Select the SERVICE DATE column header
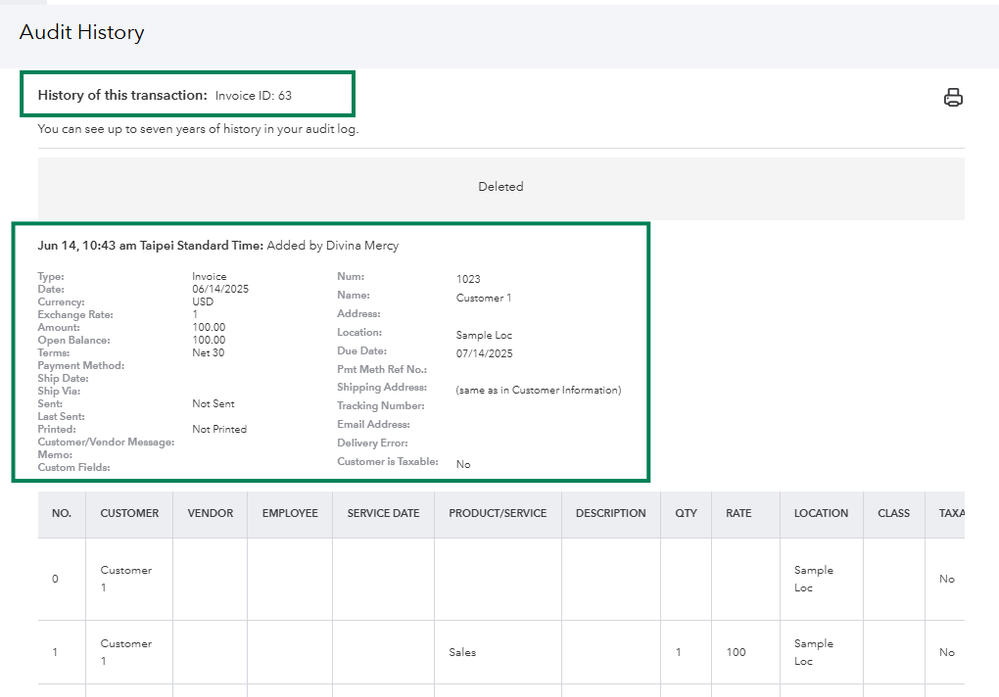Viewport: 999px width, 697px height. (383, 513)
